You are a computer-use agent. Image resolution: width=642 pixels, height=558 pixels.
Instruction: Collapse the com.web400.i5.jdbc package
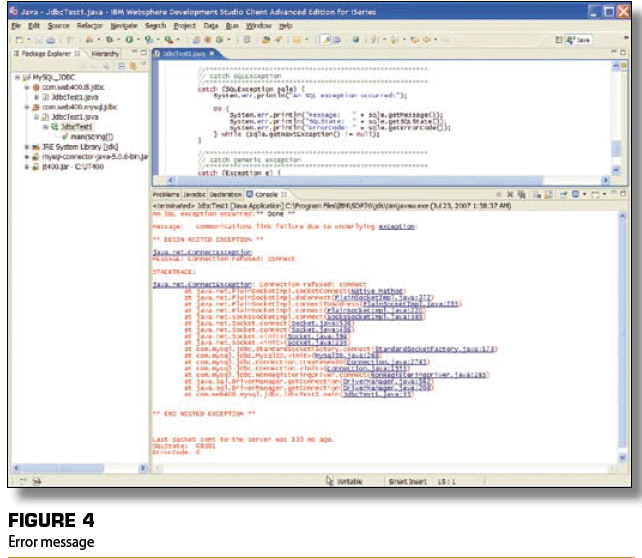(x=27, y=87)
